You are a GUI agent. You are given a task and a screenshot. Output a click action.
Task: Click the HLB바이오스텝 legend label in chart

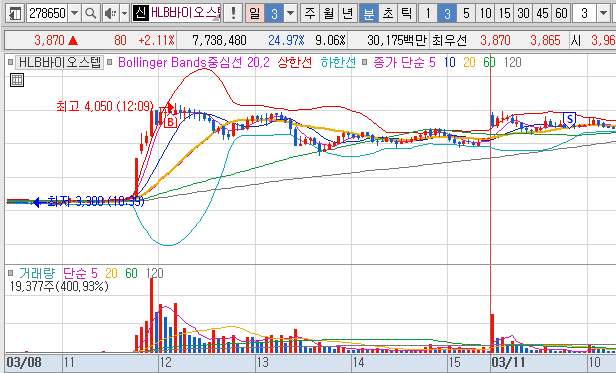tap(60, 62)
